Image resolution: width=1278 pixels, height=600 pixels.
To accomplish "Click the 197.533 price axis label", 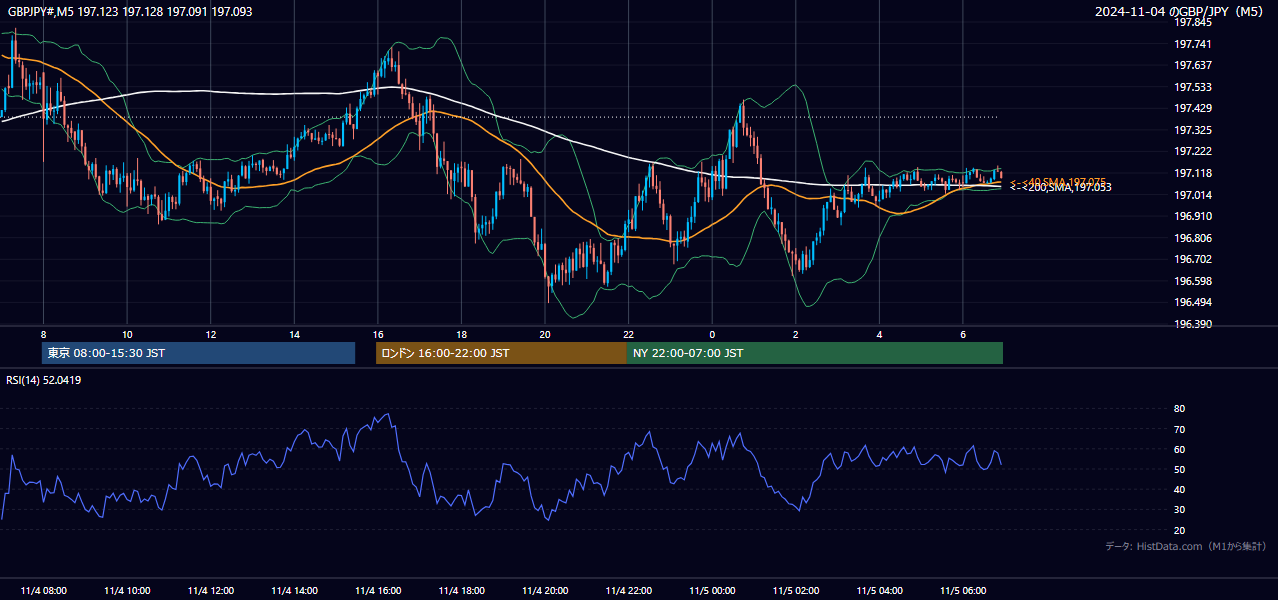I will (x=1191, y=87).
